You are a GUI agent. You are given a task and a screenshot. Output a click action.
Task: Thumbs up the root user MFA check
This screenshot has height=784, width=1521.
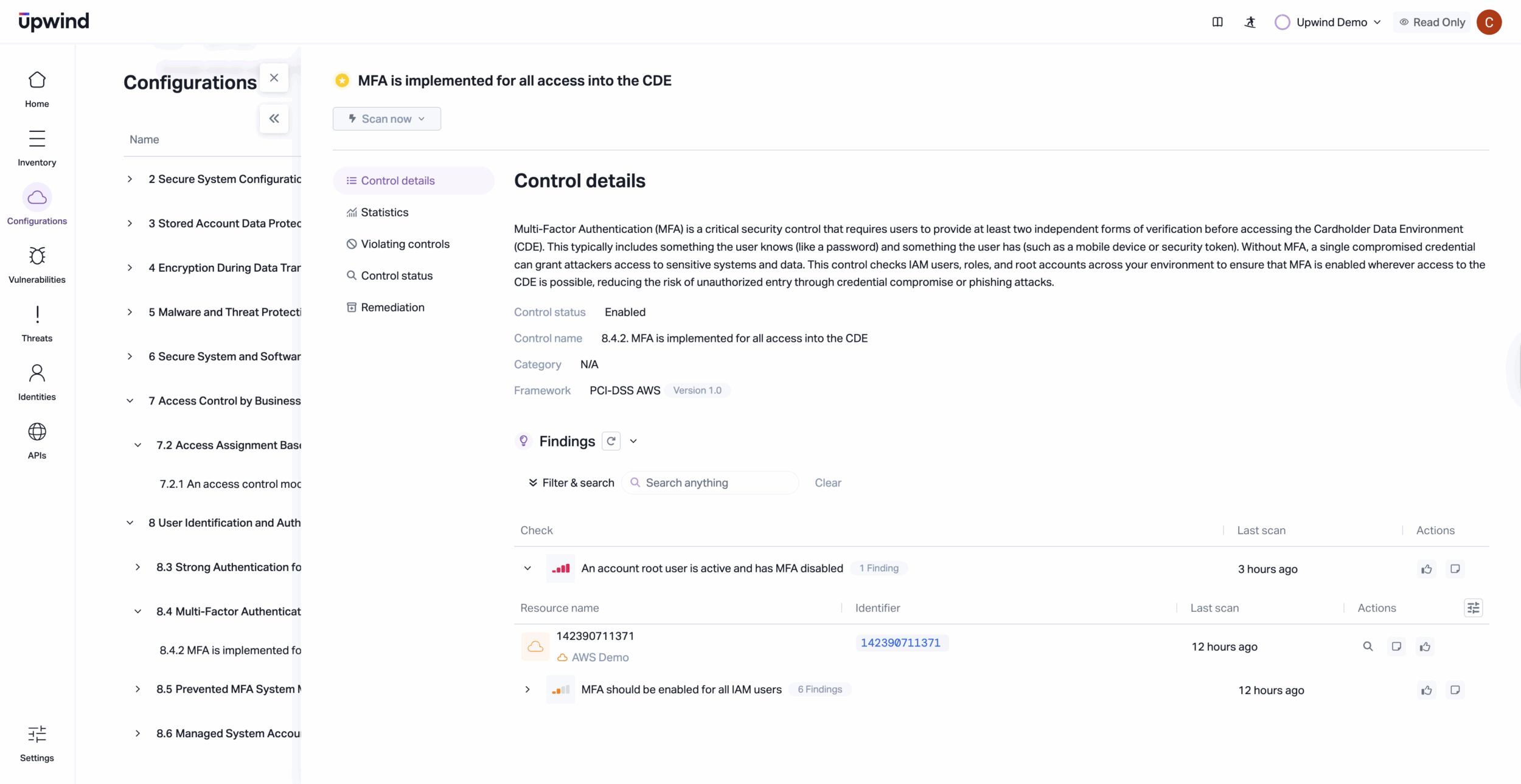(x=1426, y=569)
